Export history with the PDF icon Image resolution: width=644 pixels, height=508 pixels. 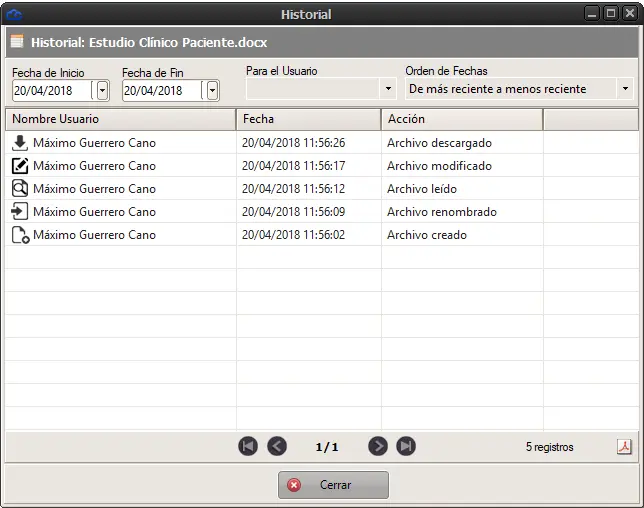tap(624, 446)
